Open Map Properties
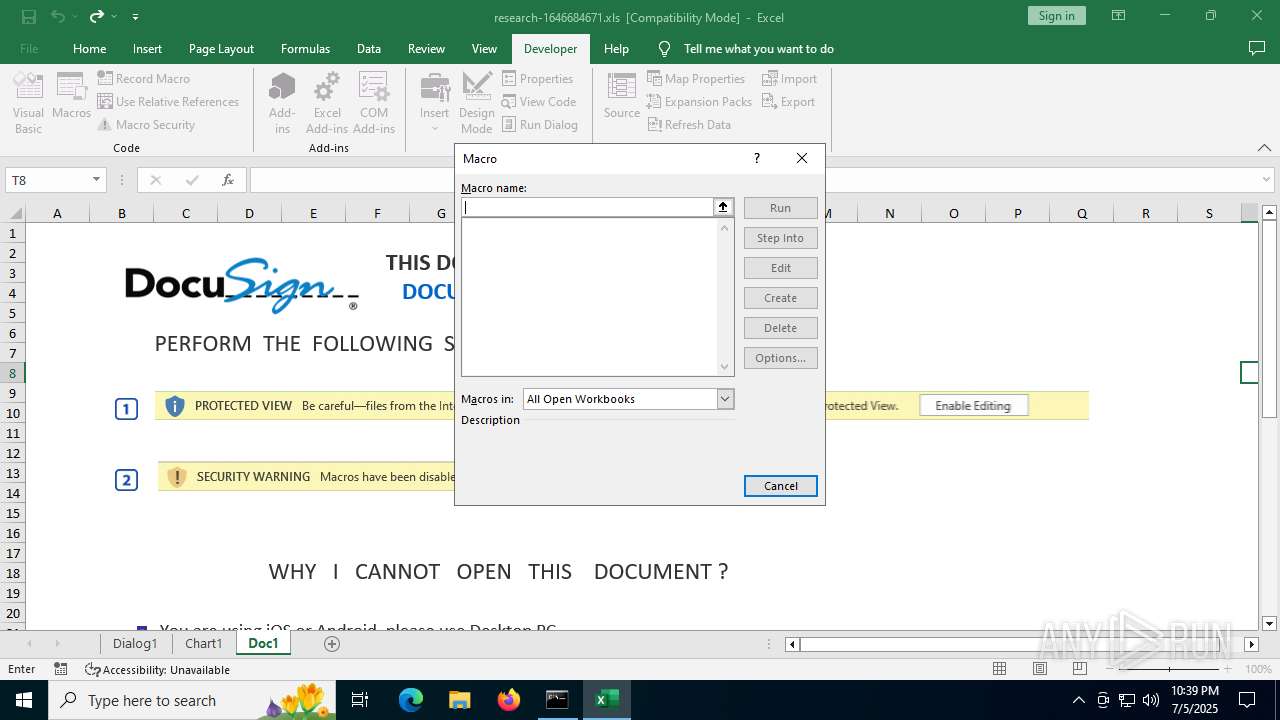 pyautogui.click(x=696, y=78)
